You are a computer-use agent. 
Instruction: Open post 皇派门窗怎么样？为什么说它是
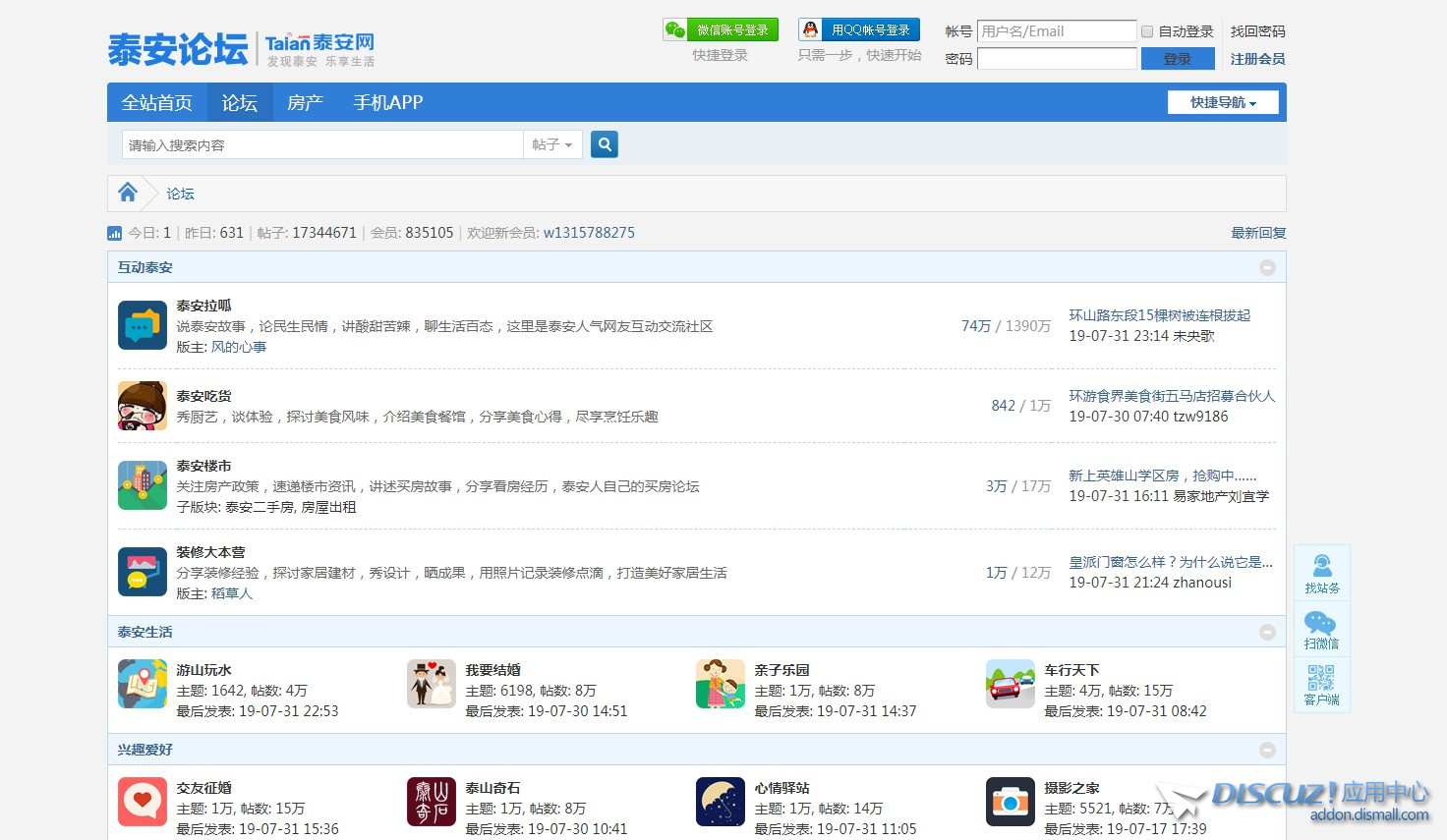1171,562
